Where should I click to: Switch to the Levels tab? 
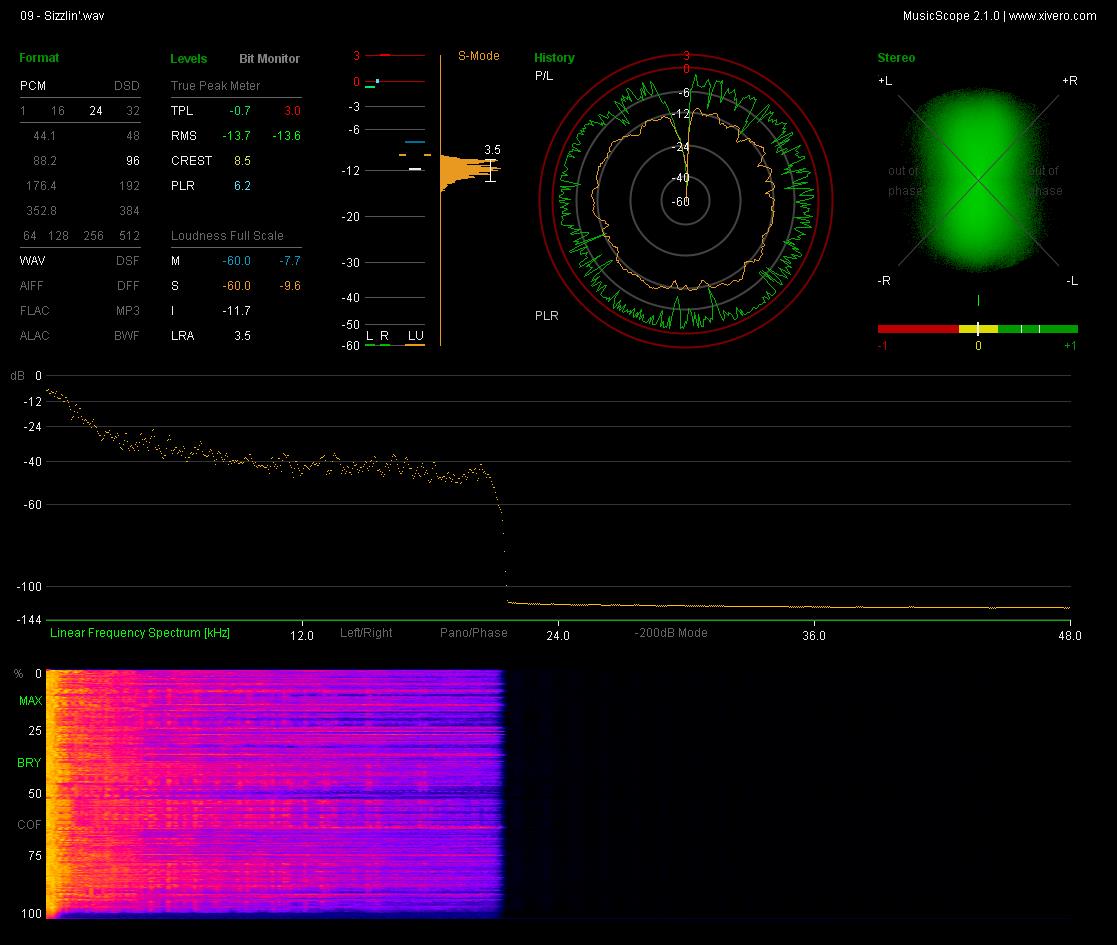pos(188,58)
